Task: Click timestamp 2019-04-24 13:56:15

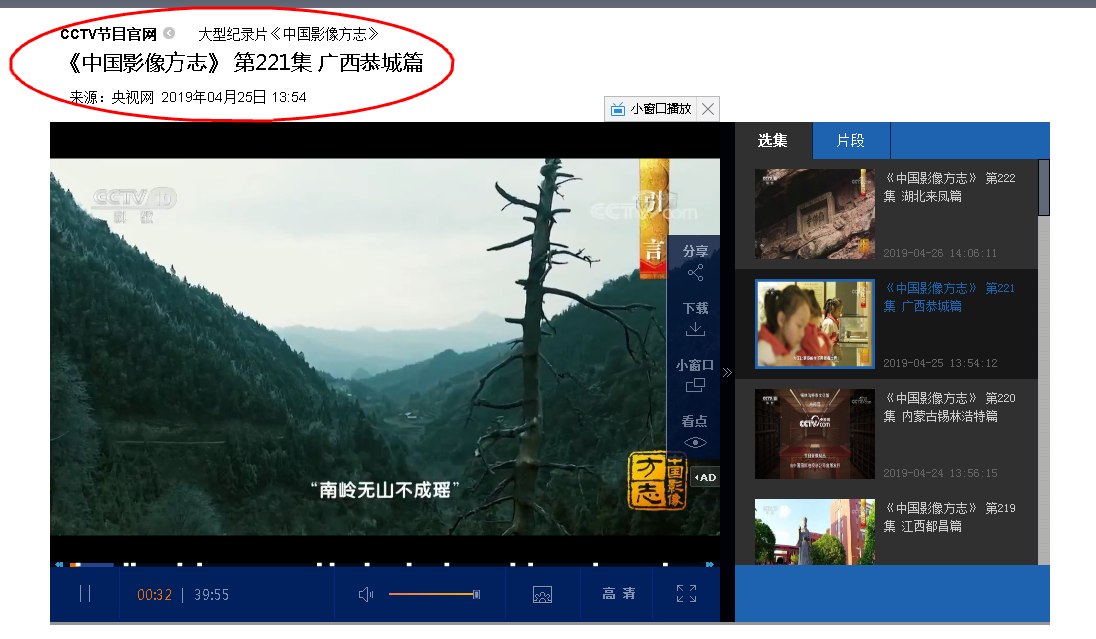Action: tap(939, 473)
